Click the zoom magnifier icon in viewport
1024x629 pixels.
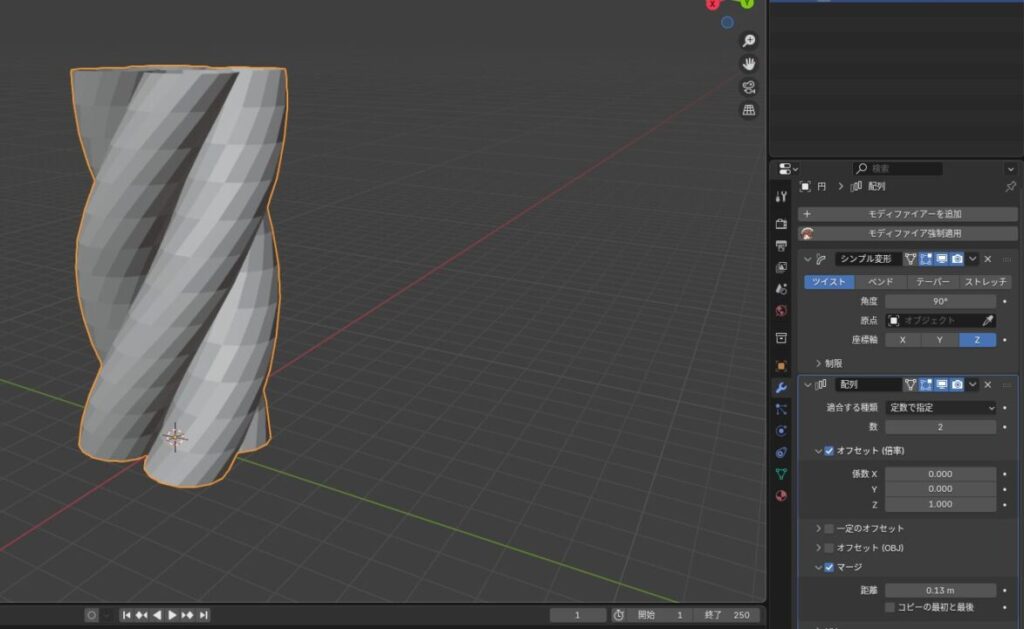point(748,41)
